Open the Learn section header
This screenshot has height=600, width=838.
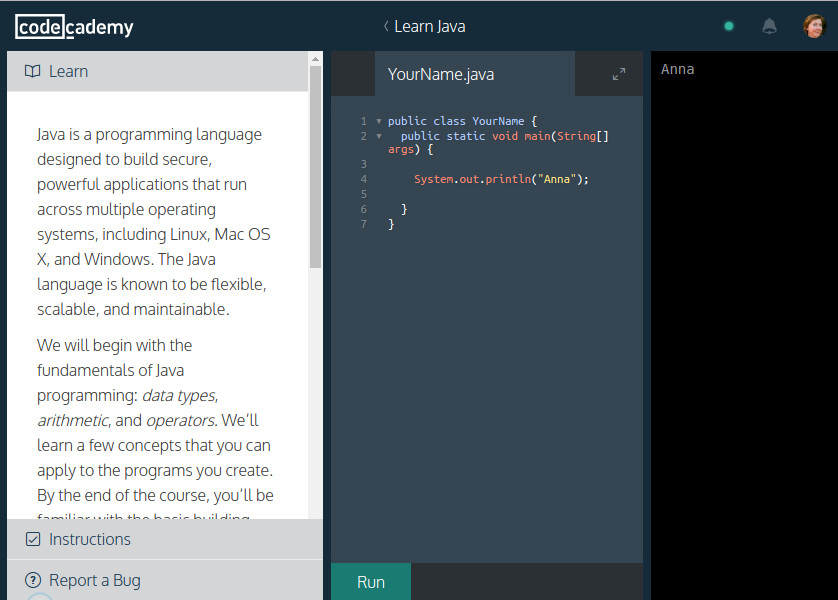pos(158,72)
